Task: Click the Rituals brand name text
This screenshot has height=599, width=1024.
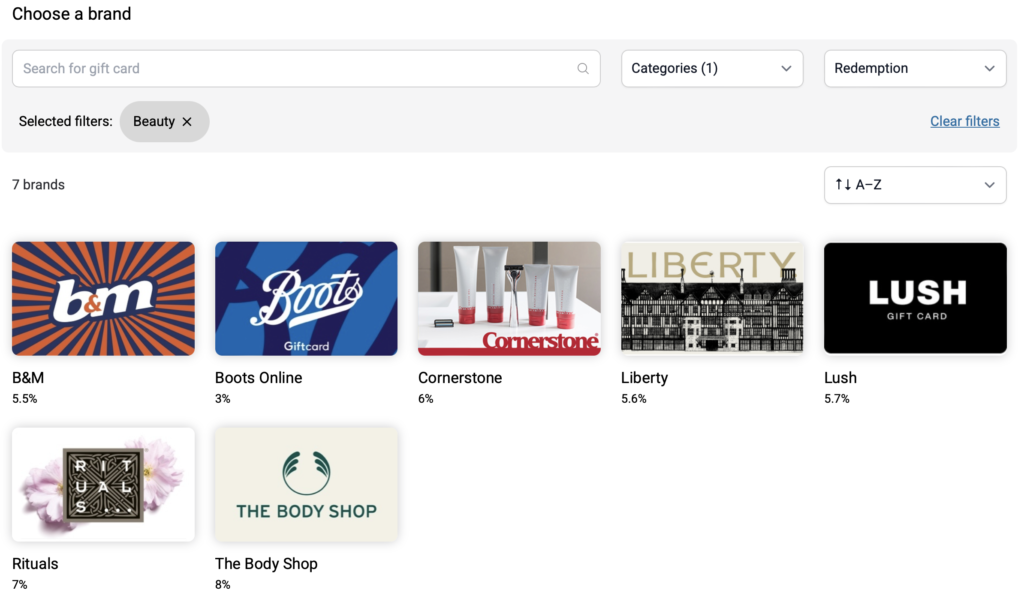Action: click(x=35, y=564)
